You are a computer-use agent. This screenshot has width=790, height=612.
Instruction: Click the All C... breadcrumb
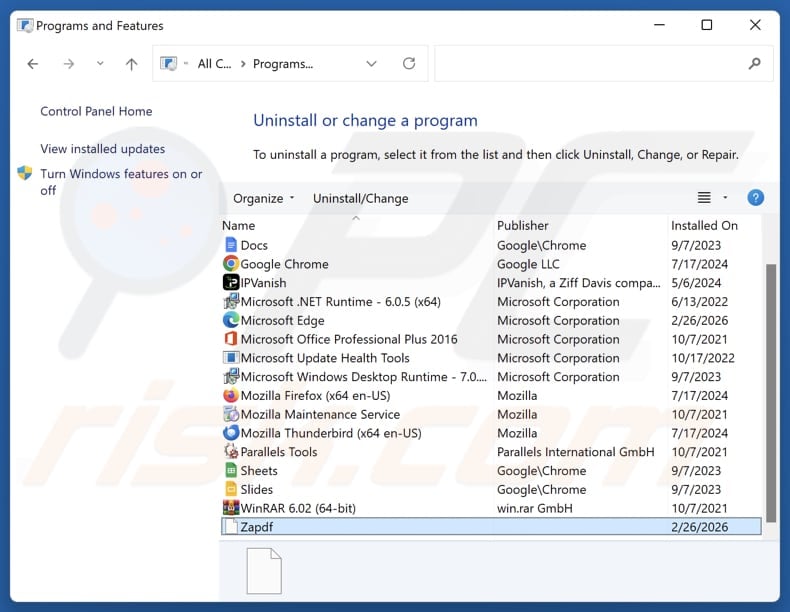point(214,64)
